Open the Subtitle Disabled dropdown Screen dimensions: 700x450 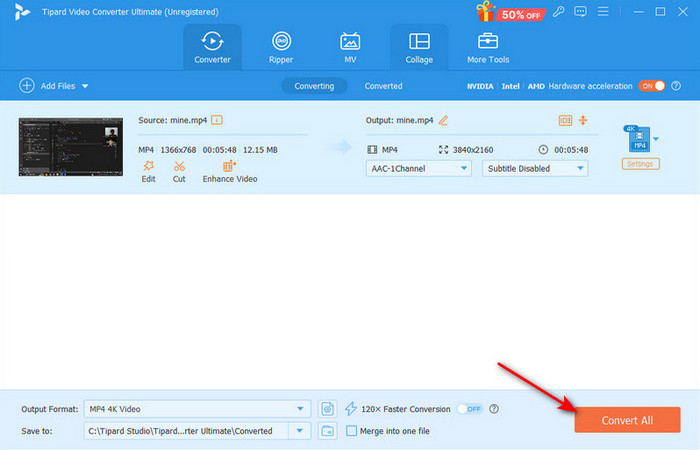535,169
